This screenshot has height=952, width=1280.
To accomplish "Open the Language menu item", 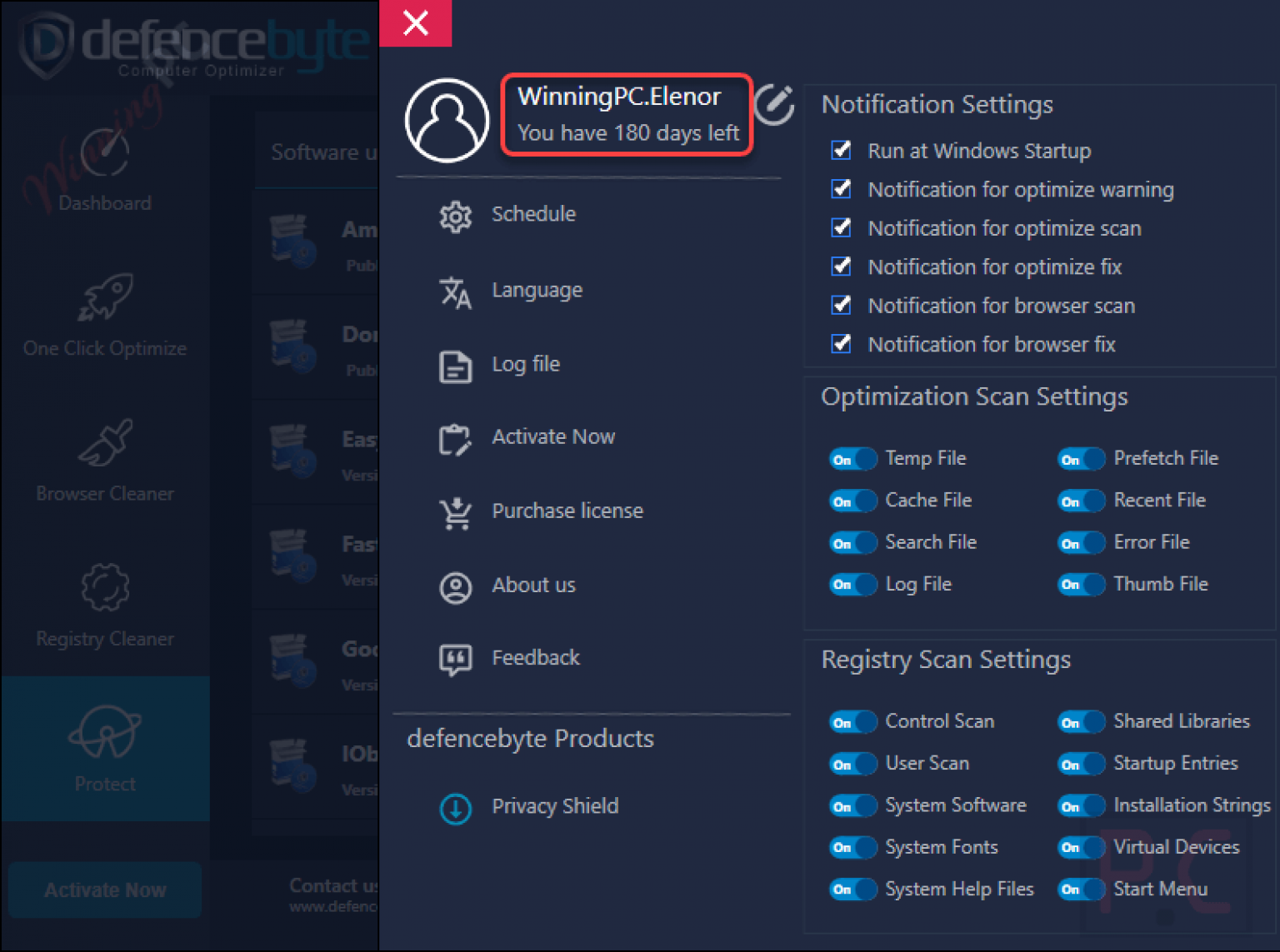I will [537, 290].
